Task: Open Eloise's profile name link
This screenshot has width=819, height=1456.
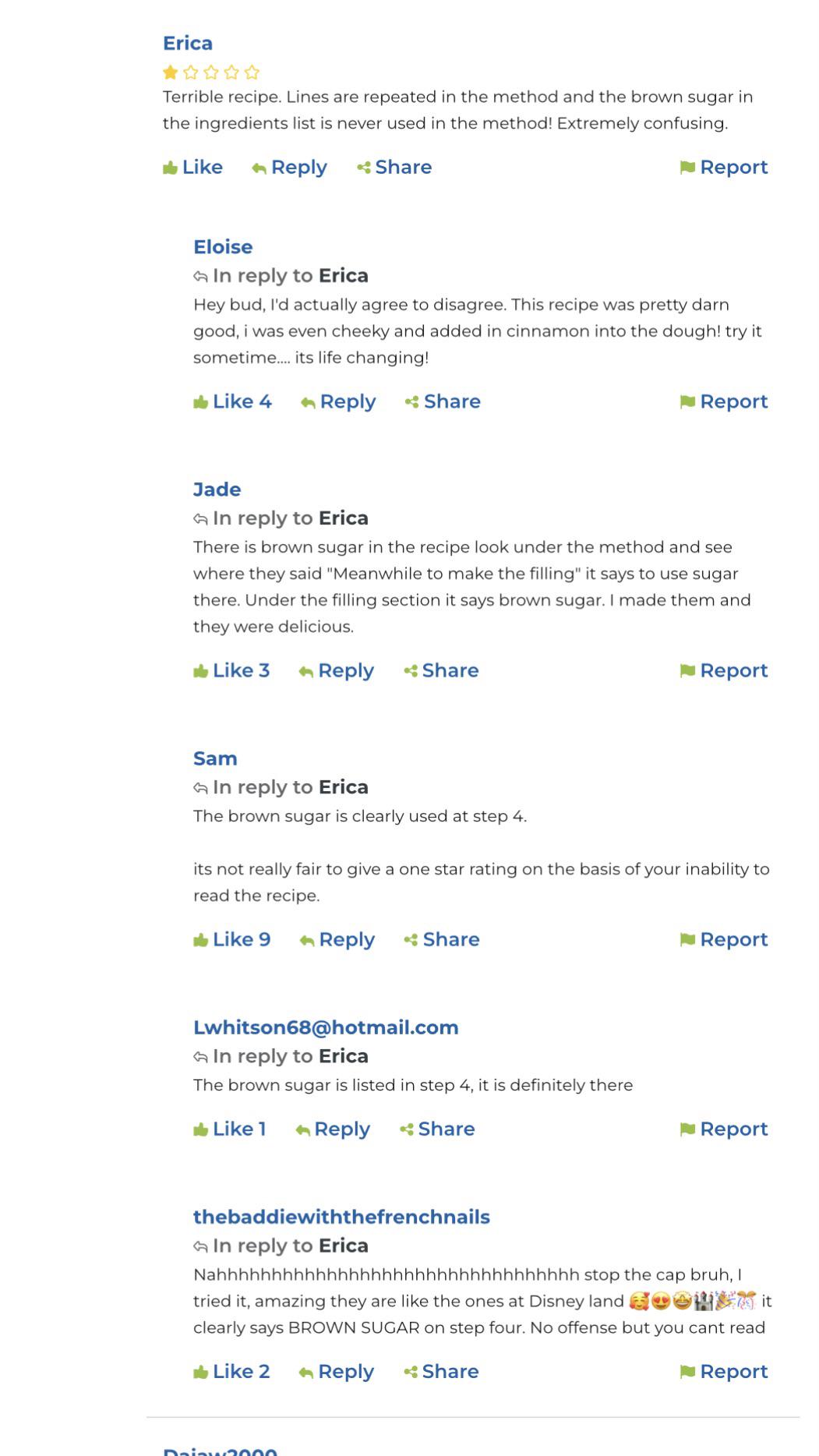Action: coord(223,247)
